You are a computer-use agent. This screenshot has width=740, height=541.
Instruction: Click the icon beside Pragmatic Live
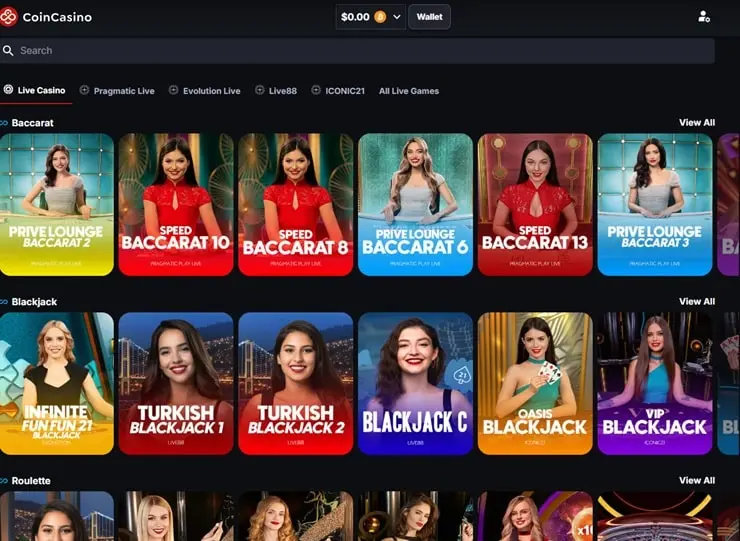pos(84,90)
